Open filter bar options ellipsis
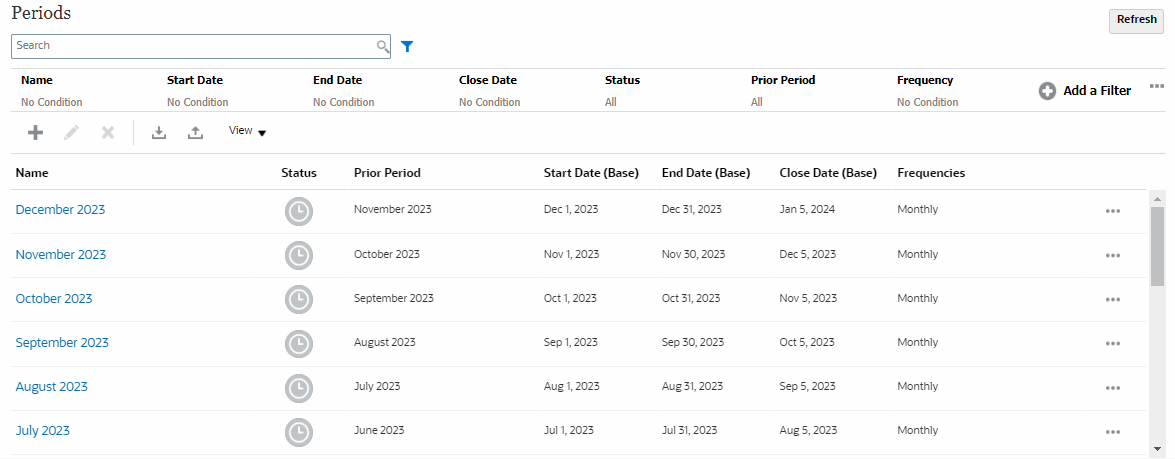This screenshot has width=1175, height=459. 1156,86
